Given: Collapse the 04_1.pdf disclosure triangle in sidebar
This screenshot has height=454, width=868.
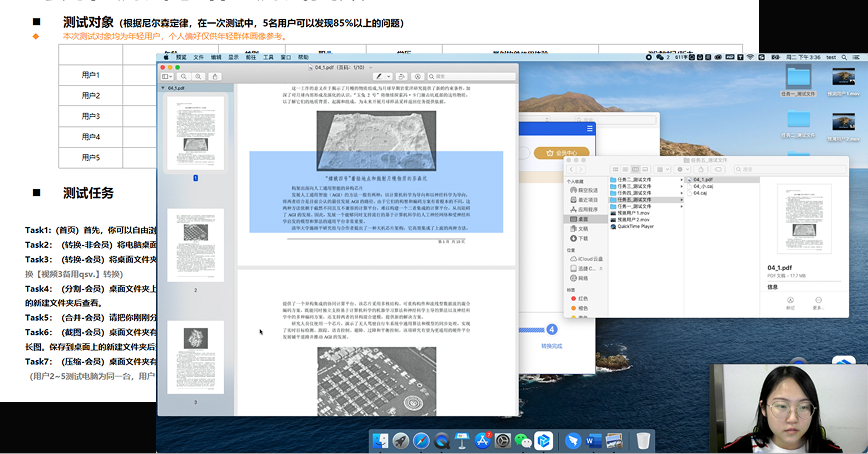Looking at the screenshot, I should (164, 88).
